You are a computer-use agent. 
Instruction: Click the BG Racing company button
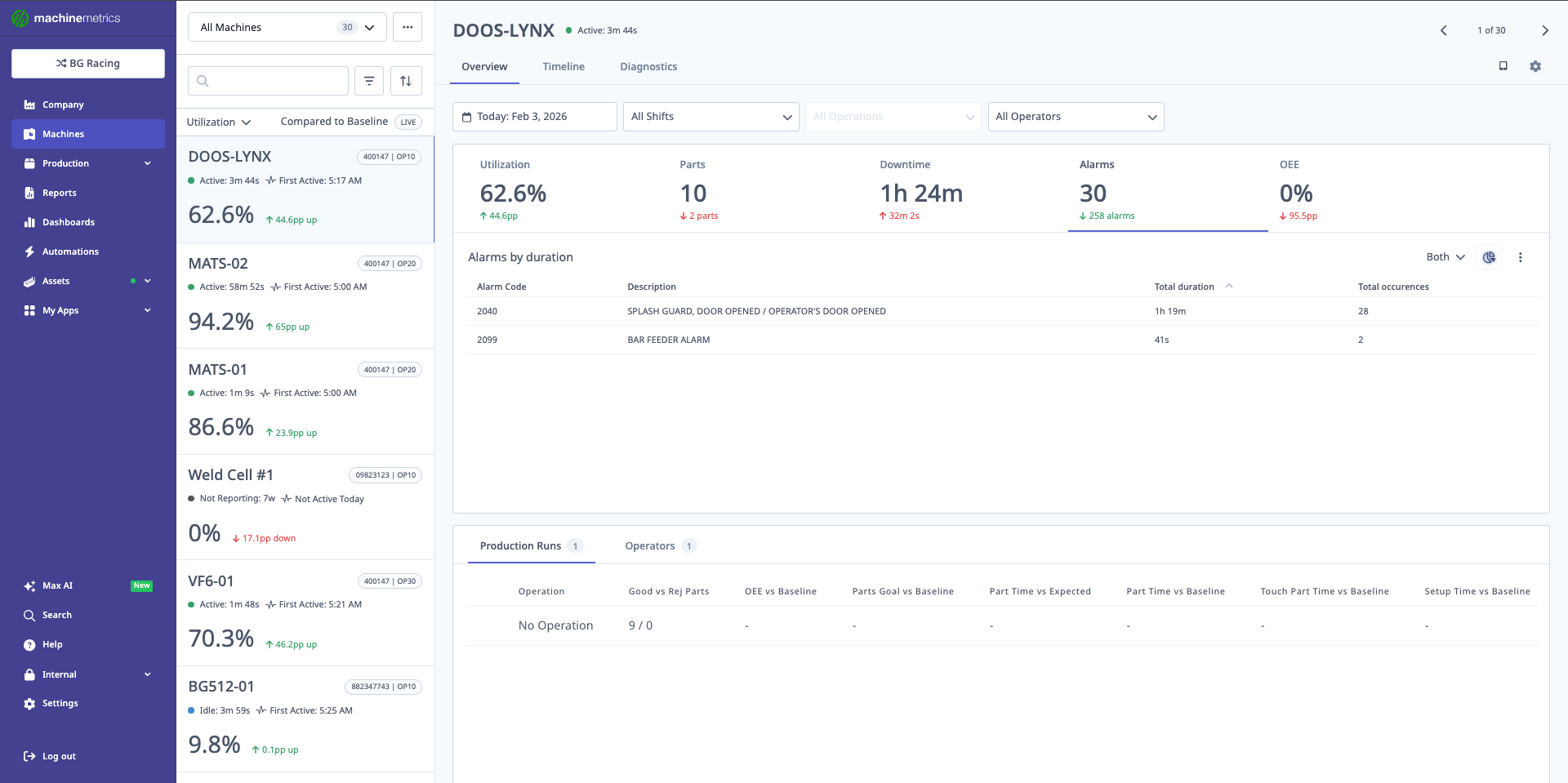(x=88, y=64)
